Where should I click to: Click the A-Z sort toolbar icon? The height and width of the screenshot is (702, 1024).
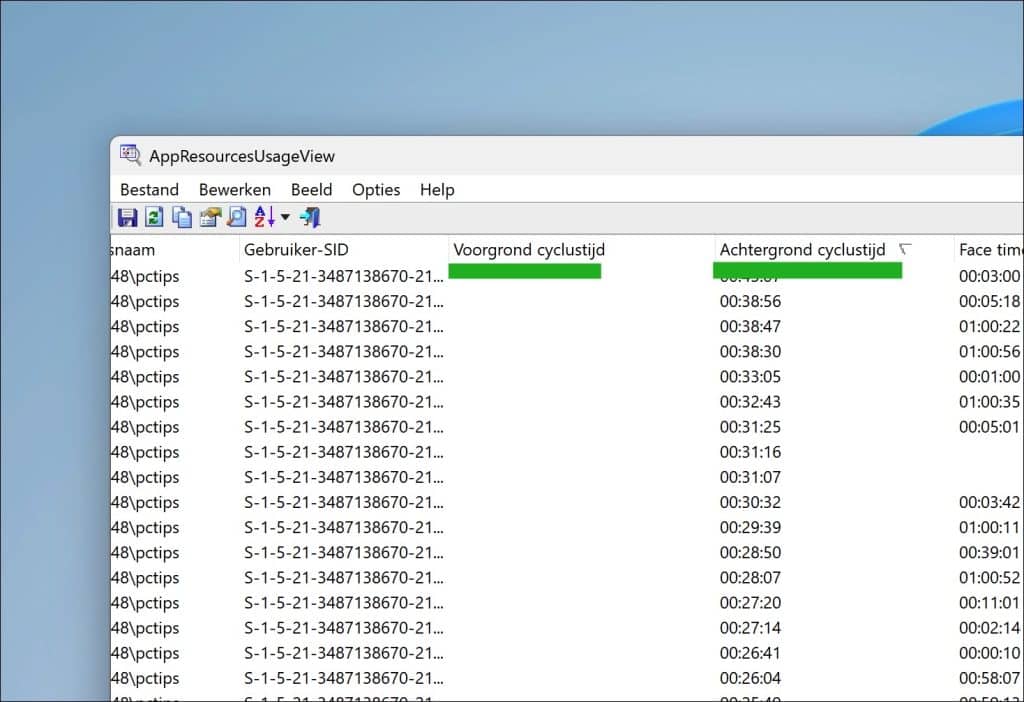pyautogui.click(x=264, y=217)
